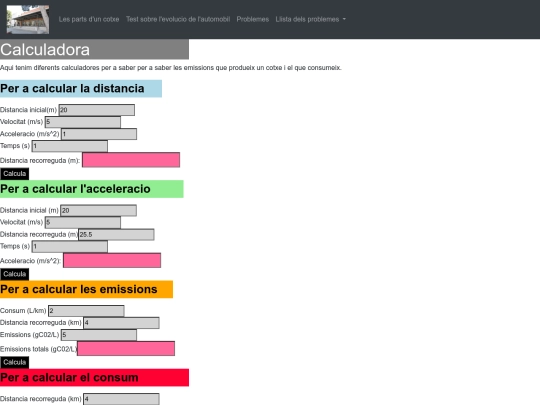The image size is (540, 405).
Task: Click Calcula button under distancia calculator
Action: (15, 174)
